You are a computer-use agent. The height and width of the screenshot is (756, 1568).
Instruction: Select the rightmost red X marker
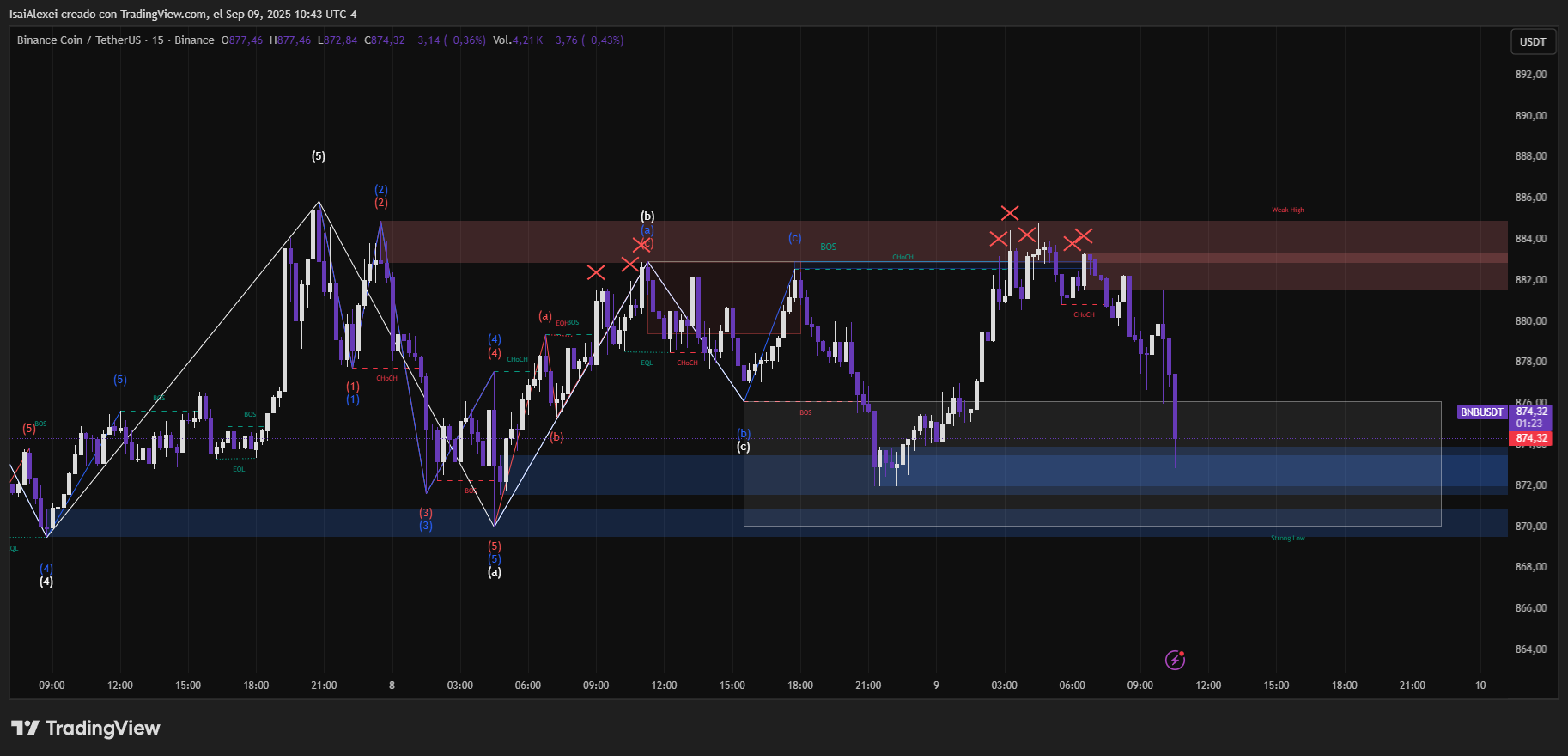1084,235
